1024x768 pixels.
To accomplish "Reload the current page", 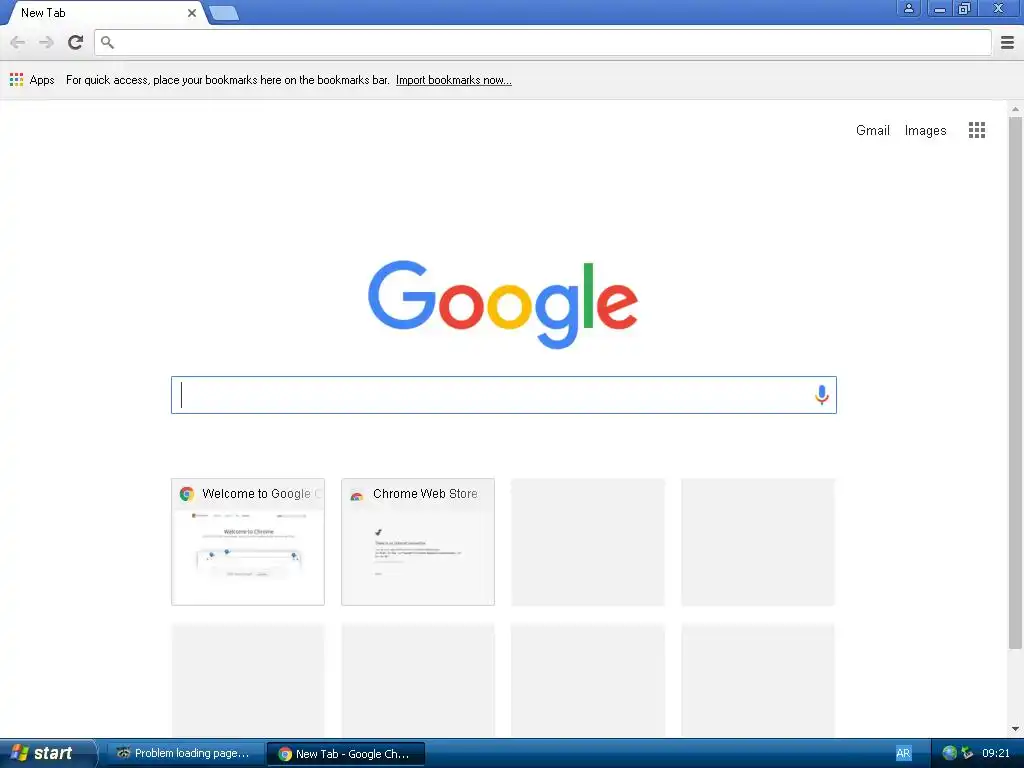I will click(76, 42).
